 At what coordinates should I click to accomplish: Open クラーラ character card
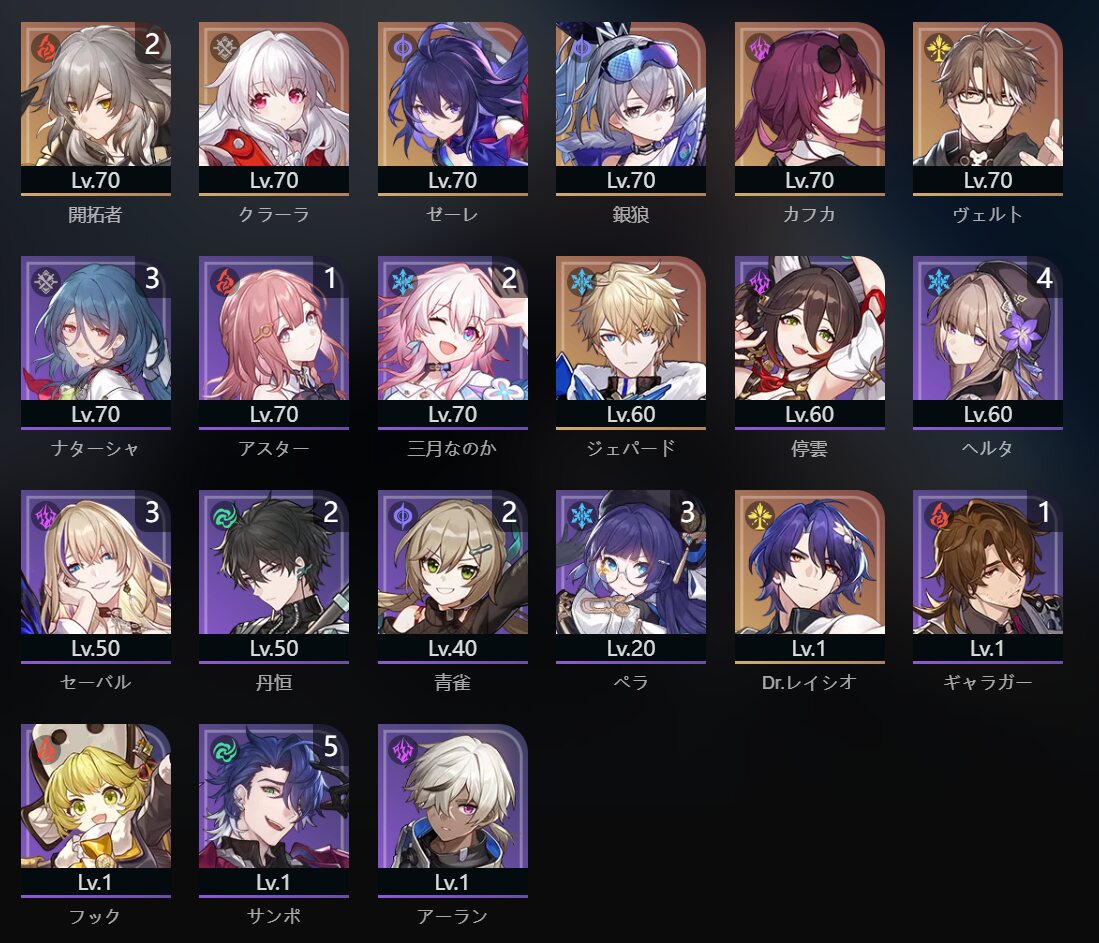274,109
